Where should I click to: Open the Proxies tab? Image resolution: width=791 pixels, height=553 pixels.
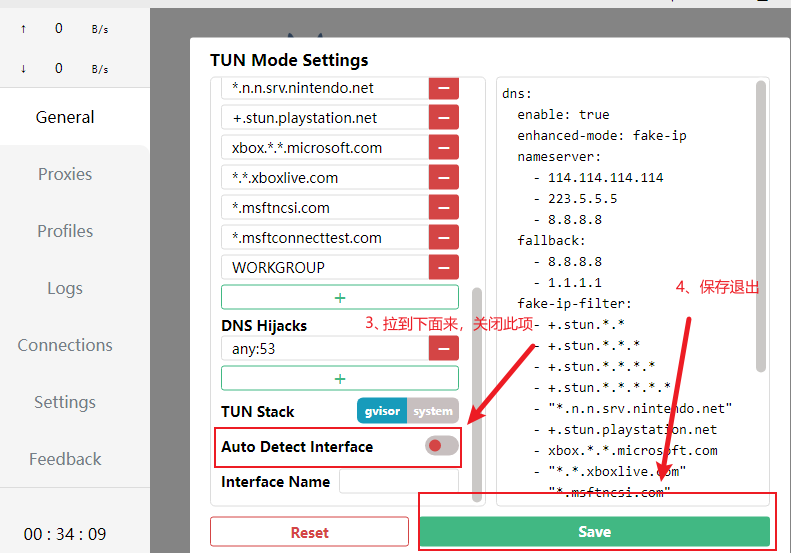65,174
